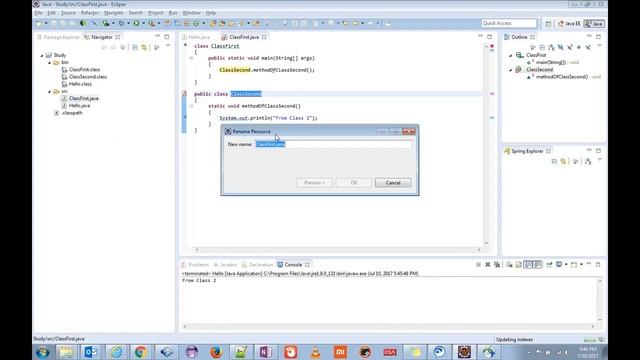Select the Java perspective button
The height and width of the screenshot is (360, 640).
pos(594,24)
